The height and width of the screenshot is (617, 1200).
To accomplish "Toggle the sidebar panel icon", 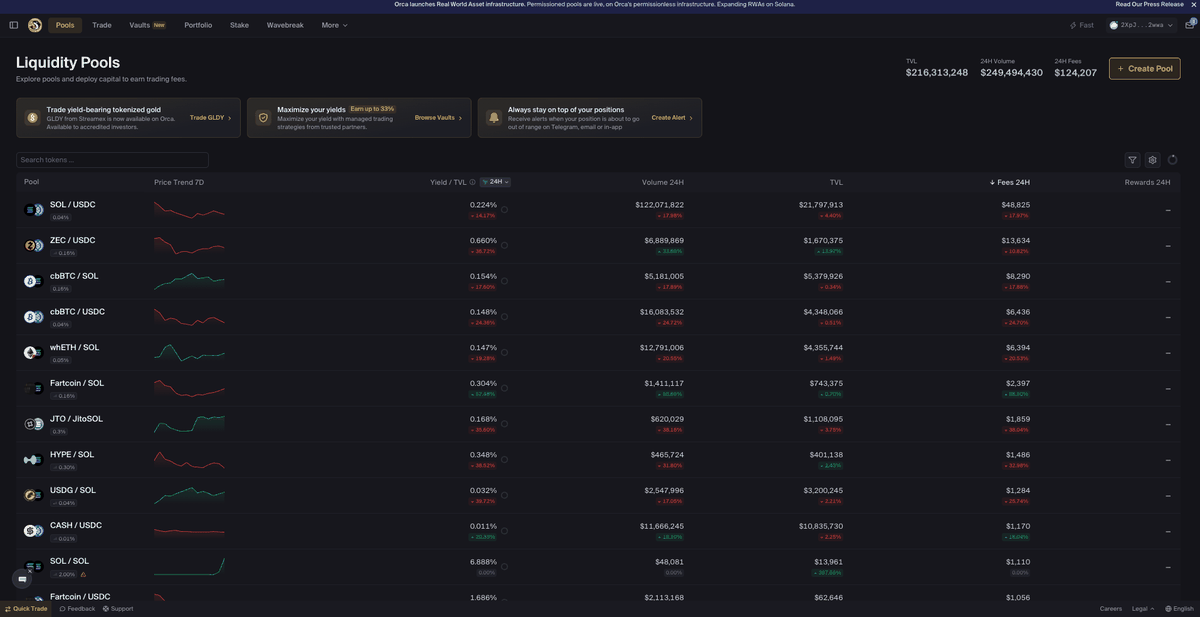I will pos(14,25).
